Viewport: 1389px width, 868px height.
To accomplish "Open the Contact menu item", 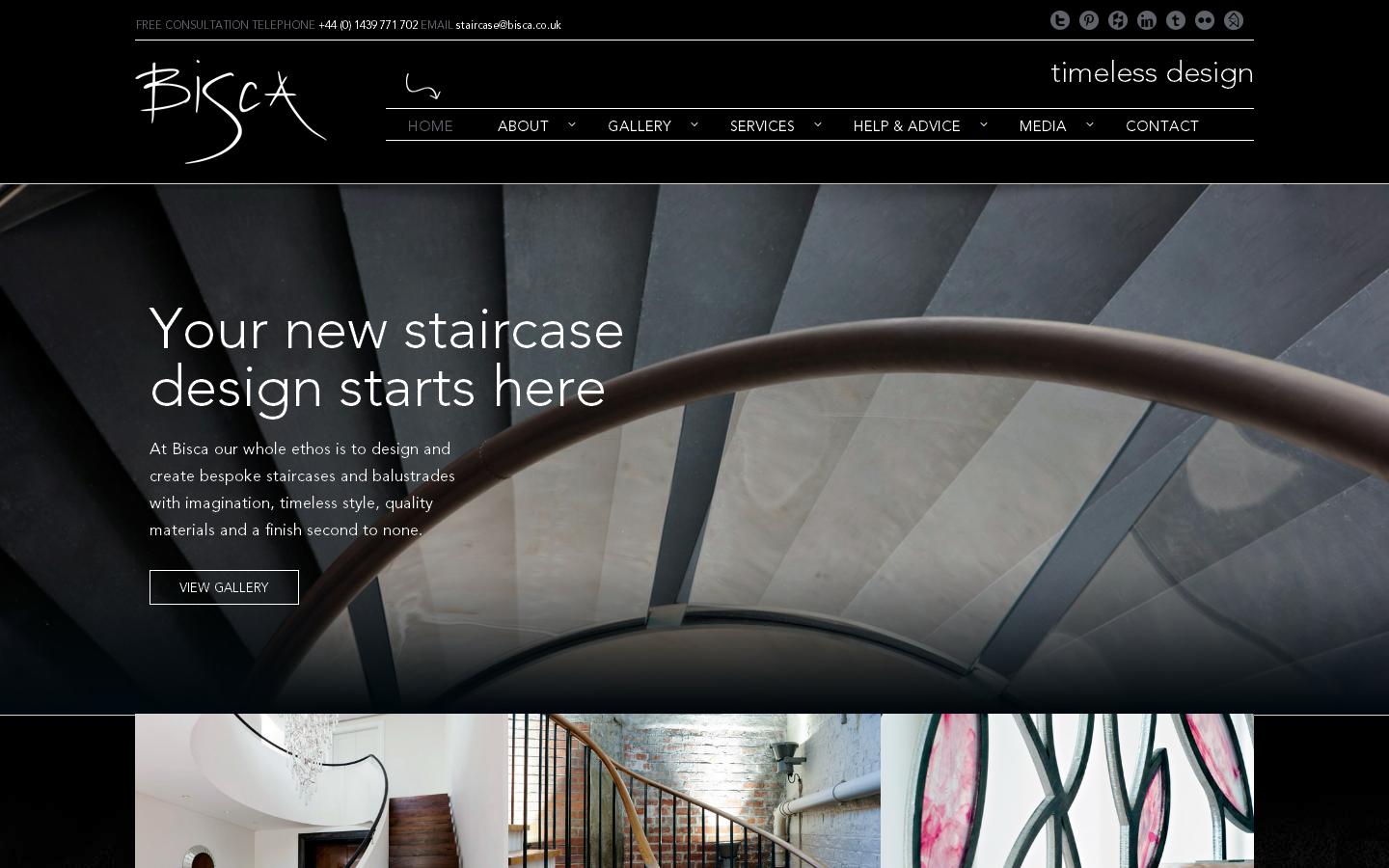I will coord(1162,126).
